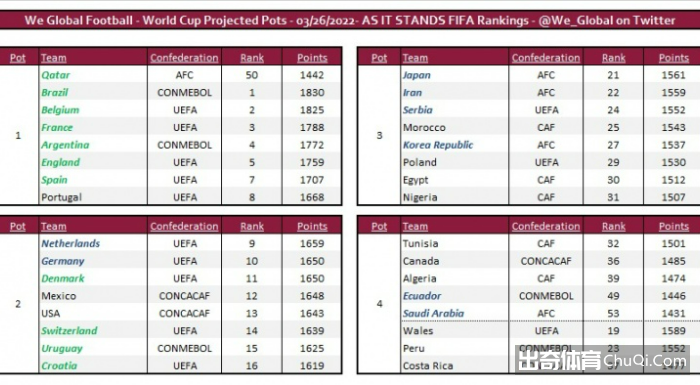Screen dimensions: 700x385
Task: Select Mexico in the Pot 2 table
Action: click(x=58, y=296)
